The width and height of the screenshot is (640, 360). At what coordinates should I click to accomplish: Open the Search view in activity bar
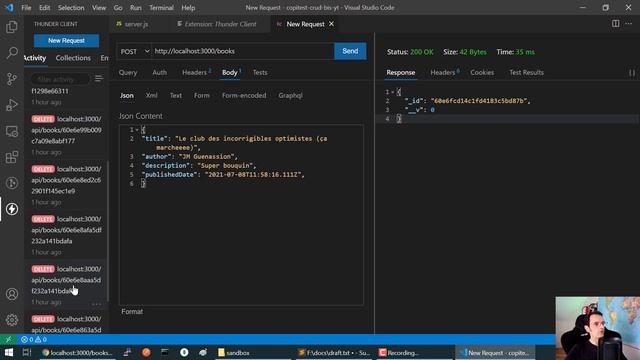(12, 53)
